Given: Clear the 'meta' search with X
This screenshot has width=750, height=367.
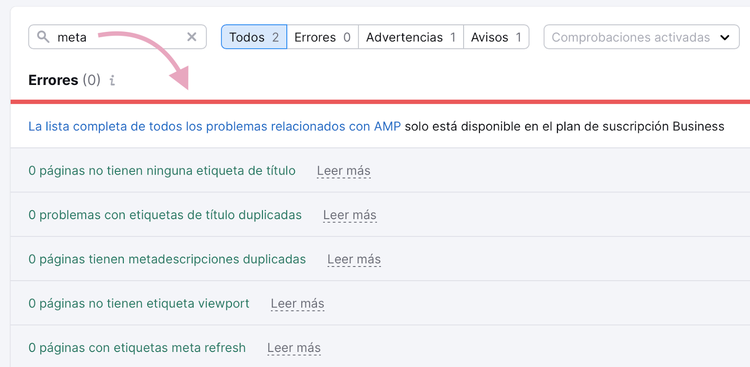Looking at the screenshot, I should pyautogui.click(x=191, y=37).
